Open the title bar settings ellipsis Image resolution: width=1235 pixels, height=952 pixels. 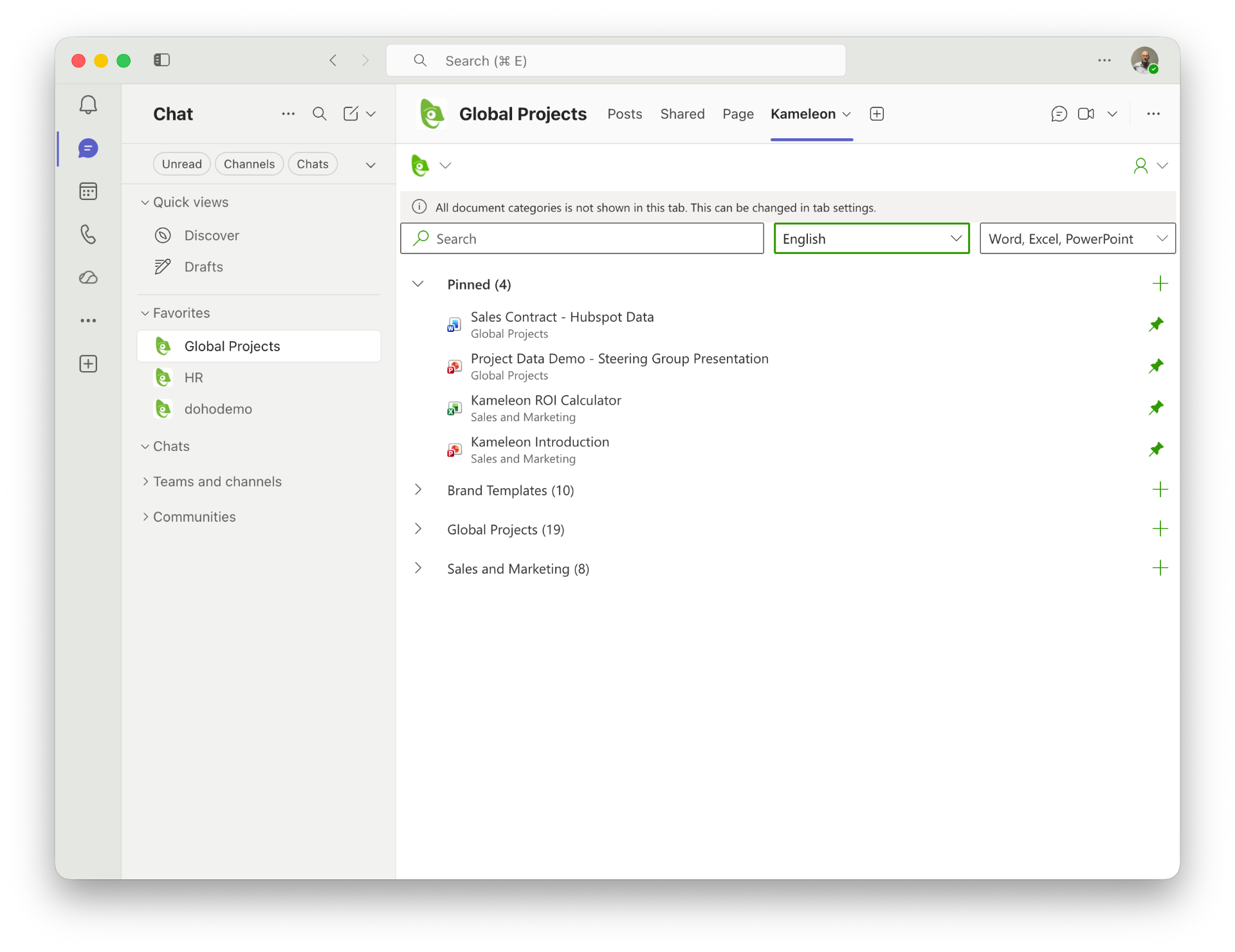[1104, 60]
